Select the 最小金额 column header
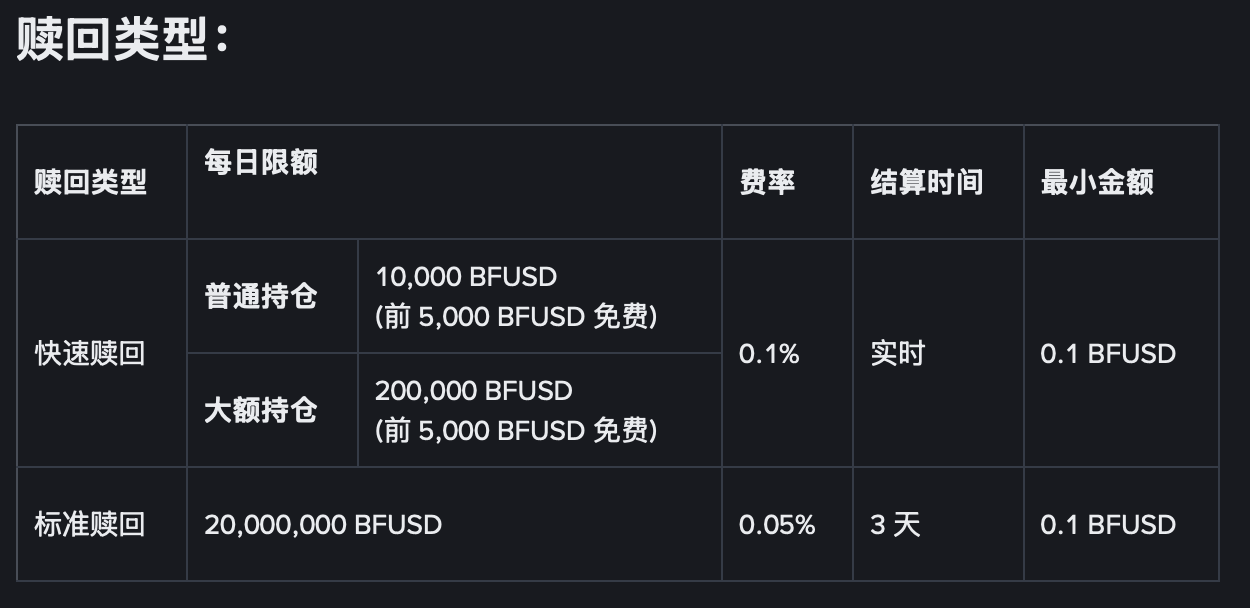 tap(1097, 182)
